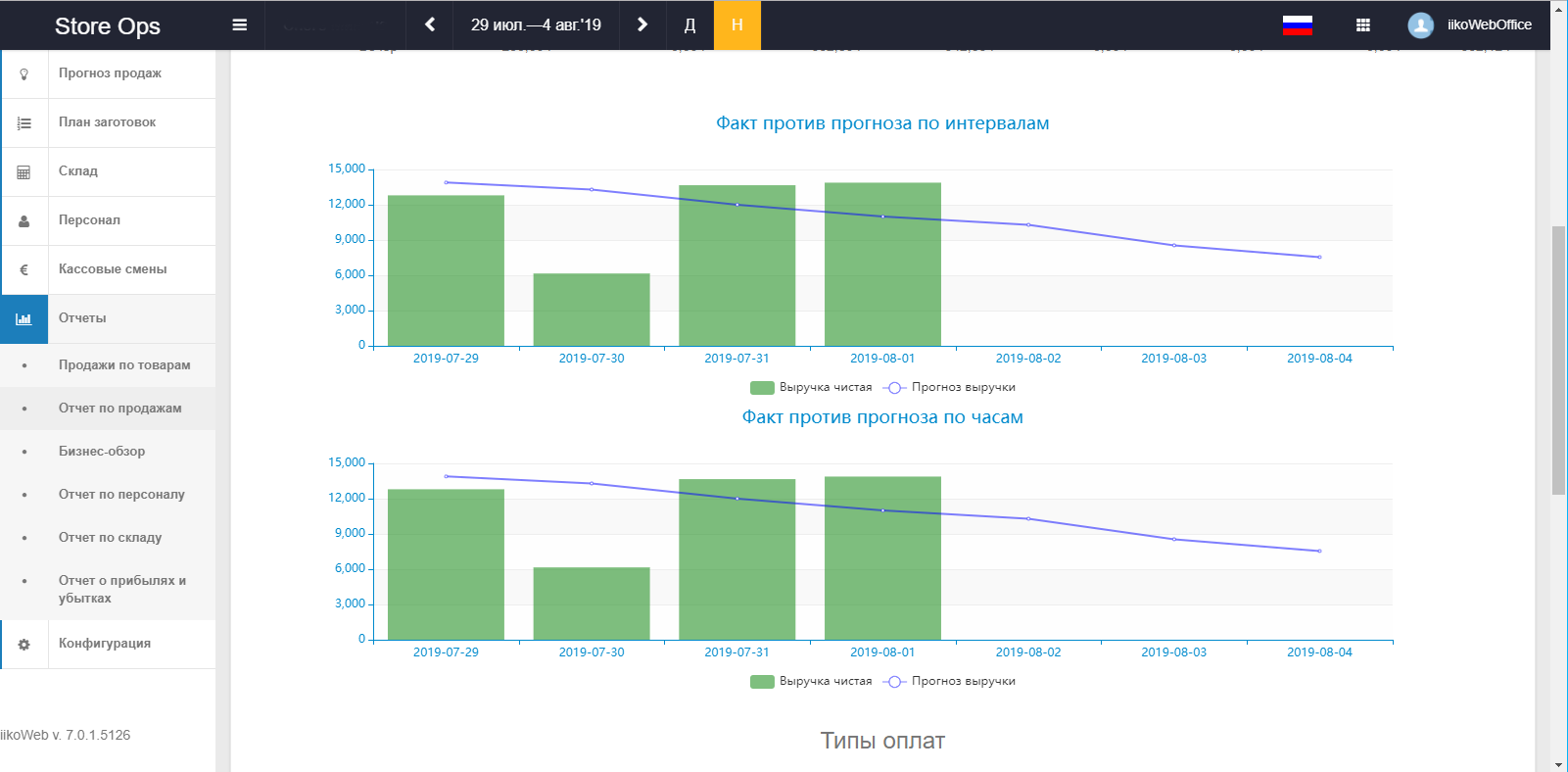The image size is (1568, 772).
Task: Click План заготовок list icon
Action: point(24,123)
